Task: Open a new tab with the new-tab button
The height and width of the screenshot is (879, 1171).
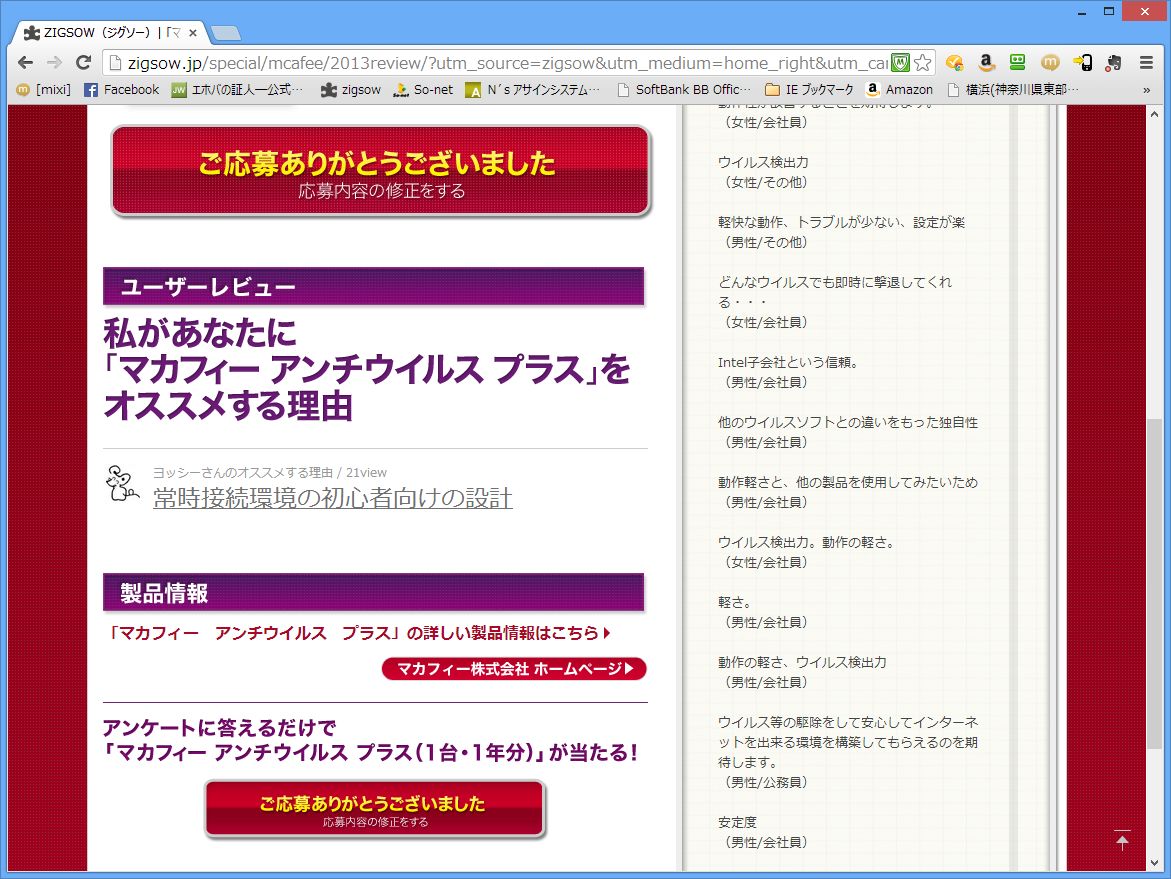Action: click(x=226, y=33)
